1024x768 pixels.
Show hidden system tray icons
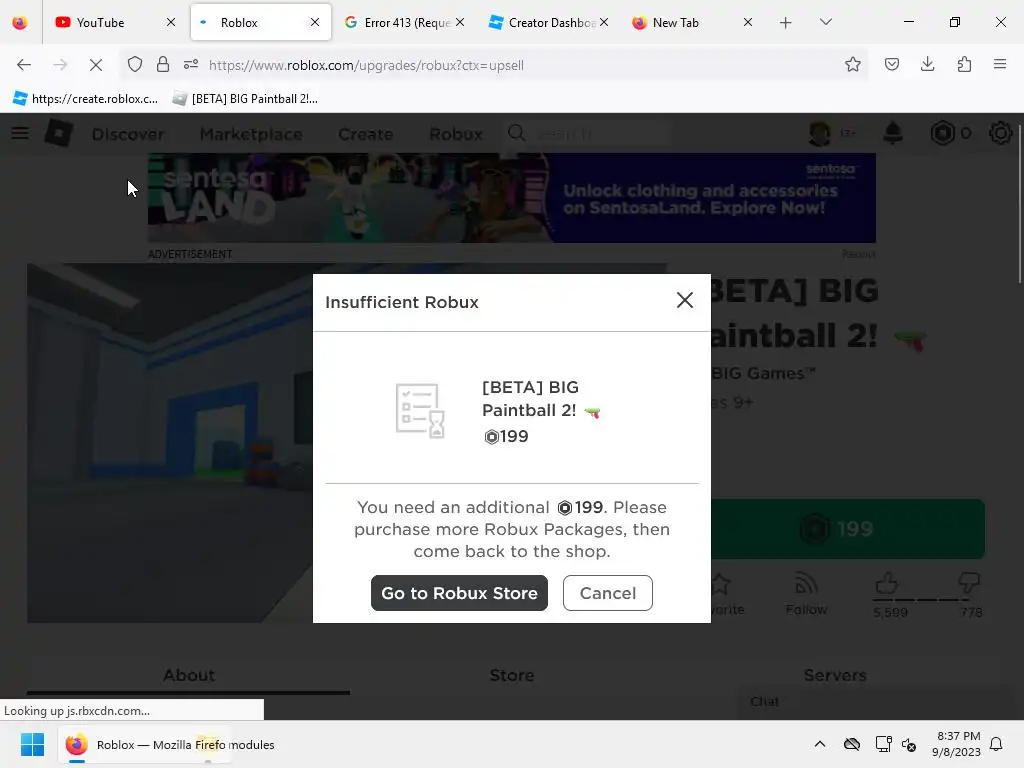click(820, 744)
